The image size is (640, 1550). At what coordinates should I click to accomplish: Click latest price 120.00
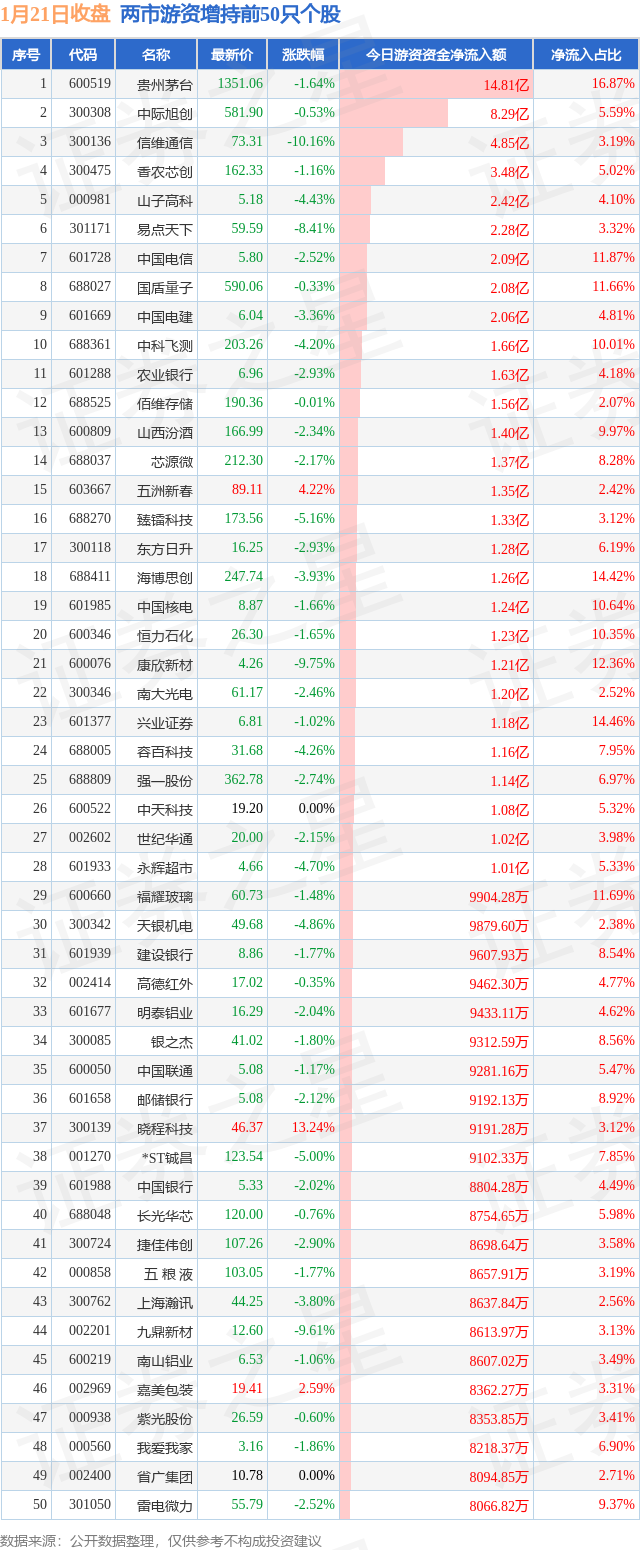tap(245, 1215)
